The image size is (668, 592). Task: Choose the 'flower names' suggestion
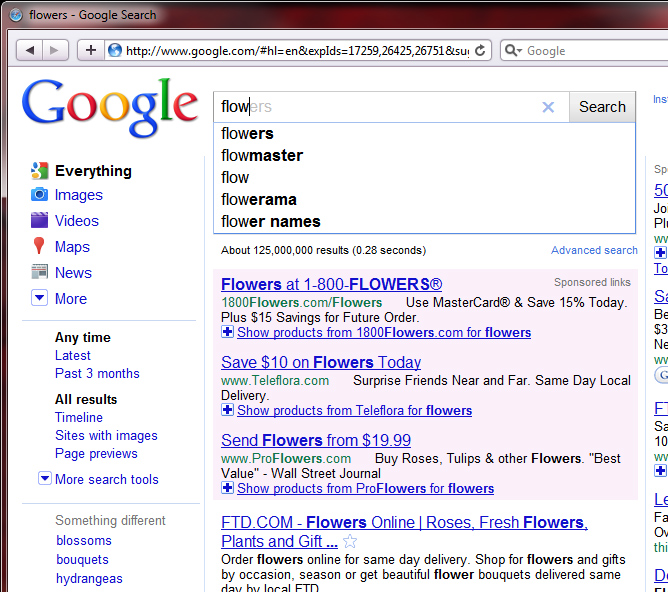[424, 221]
